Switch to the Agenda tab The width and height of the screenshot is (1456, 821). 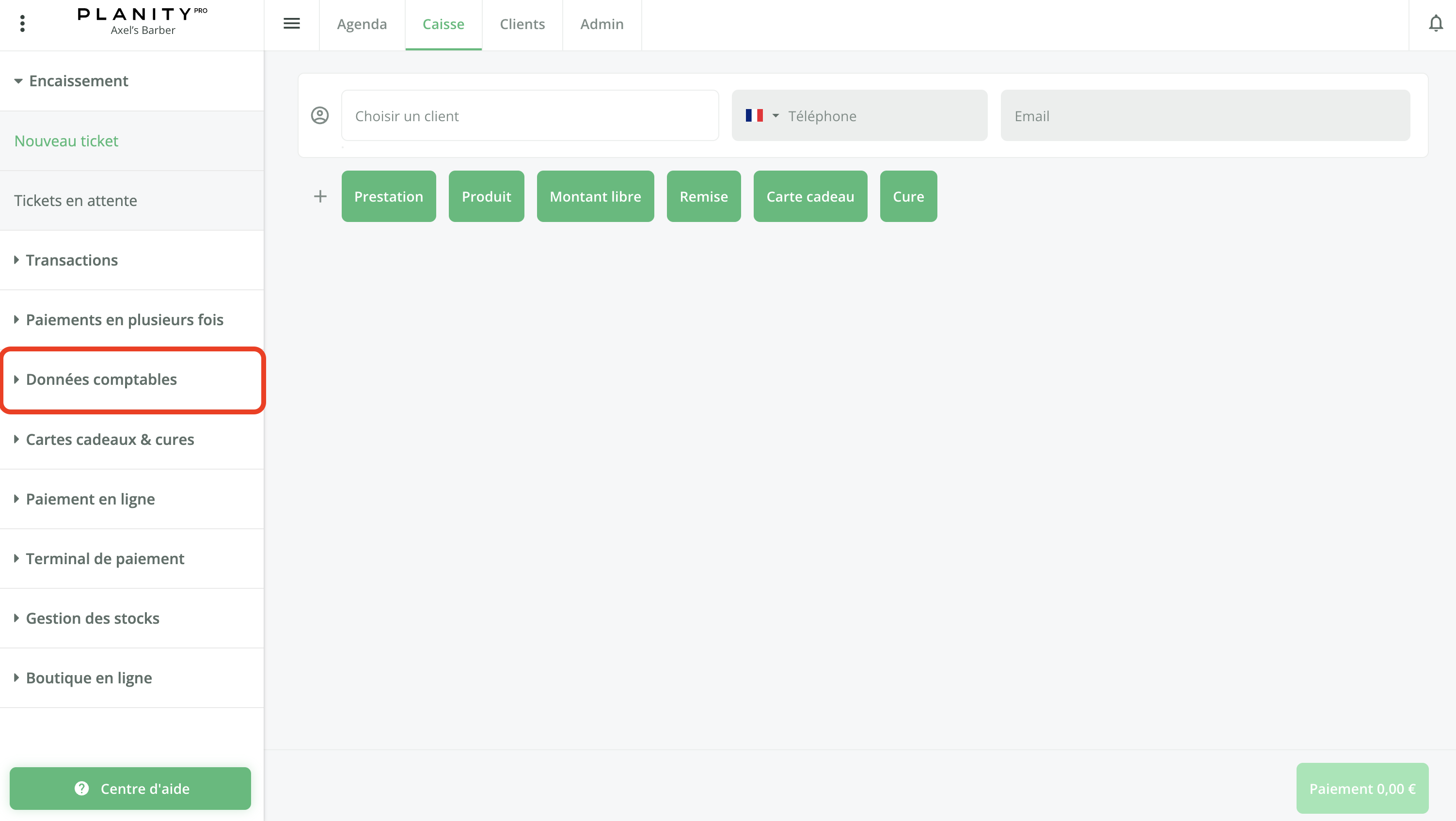tap(362, 24)
